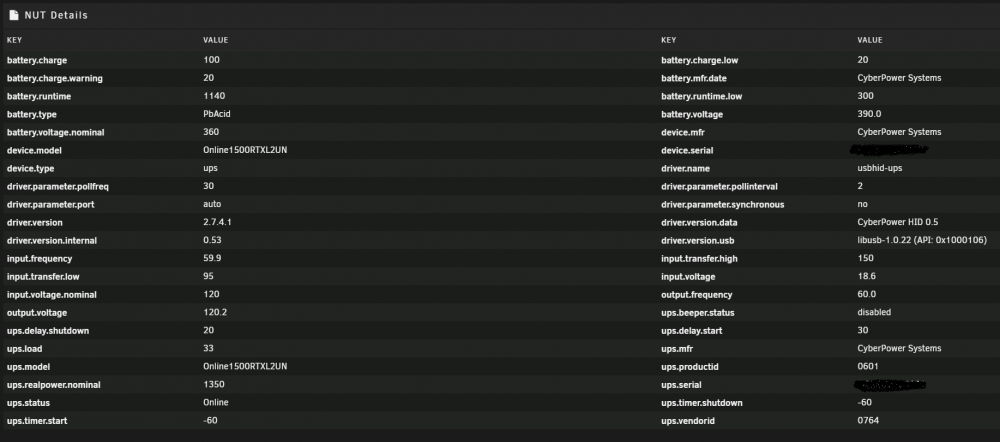Select the ups.realpower.nominal key
The height and width of the screenshot is (442, 1000).
tap(54, 385)
